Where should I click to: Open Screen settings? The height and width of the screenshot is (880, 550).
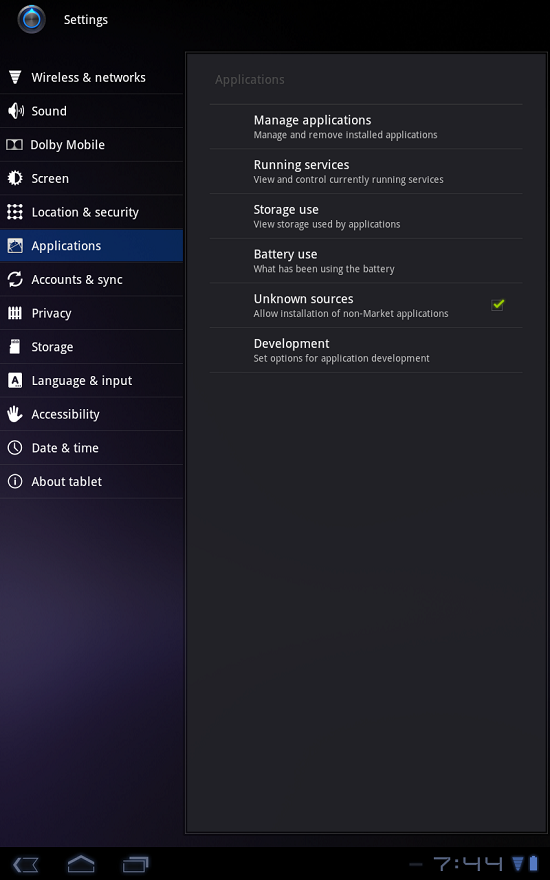pos(91,178)
